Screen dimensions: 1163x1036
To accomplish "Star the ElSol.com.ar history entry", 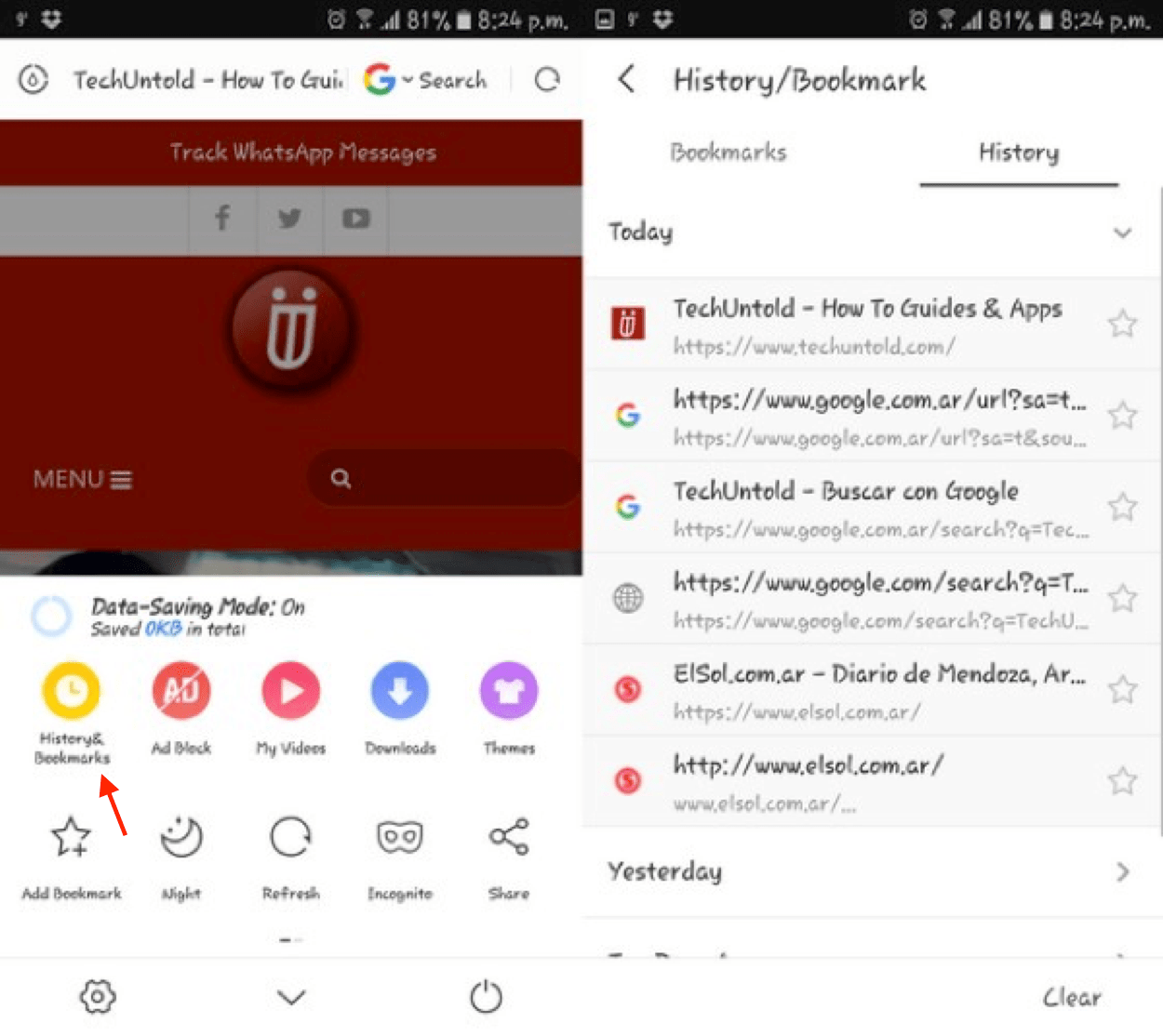I will click(1122, 689).
